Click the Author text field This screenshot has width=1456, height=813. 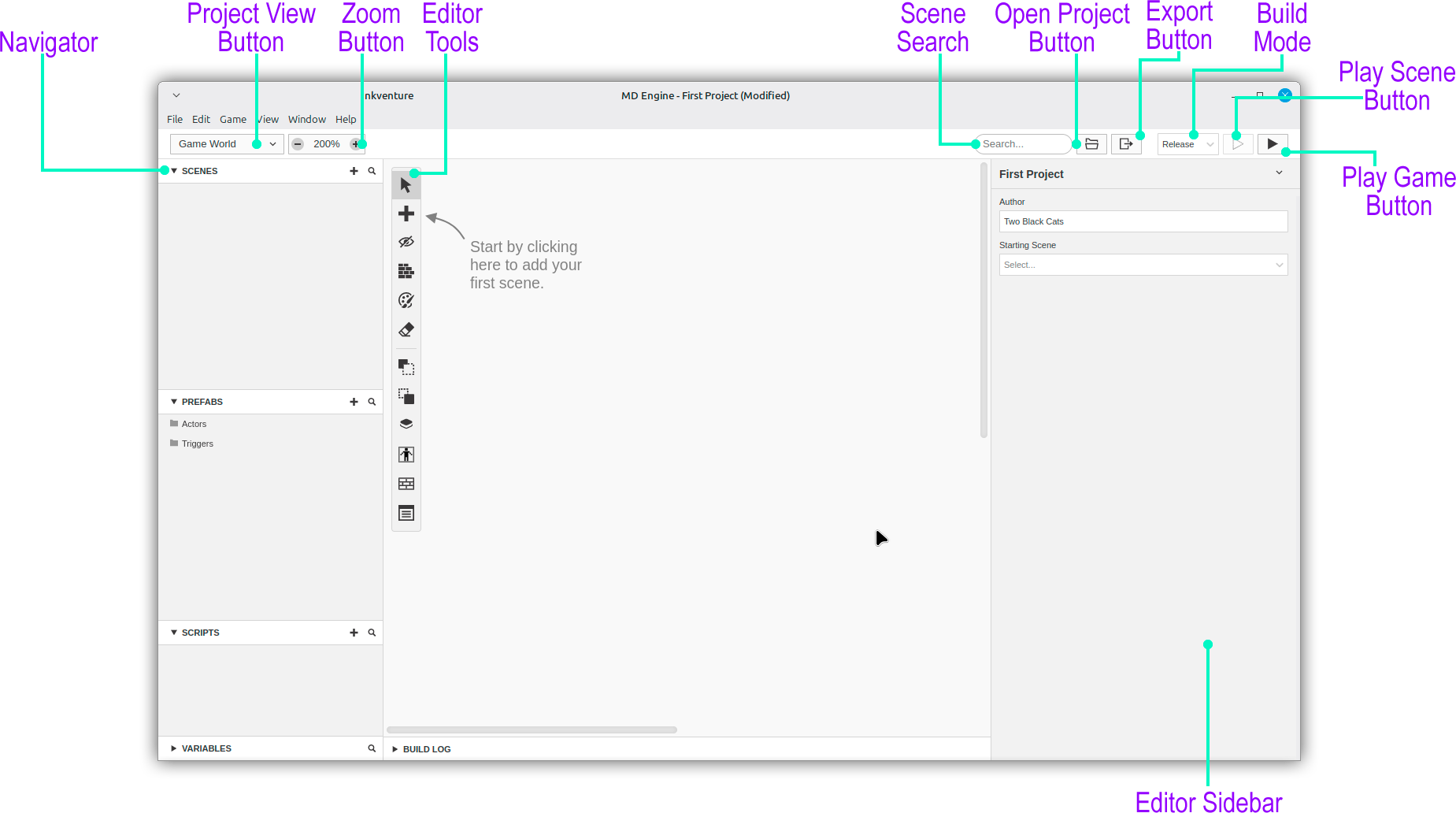coord(1143,221)
